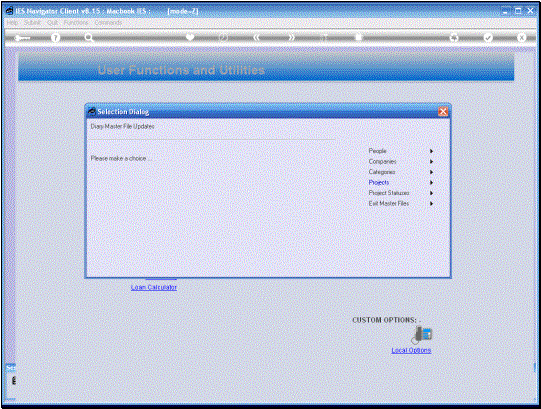Image resolution: width=541 pixels, height=409 pixels.
Task: Open the Help menu in the menu bar
Action: (12, 22)
